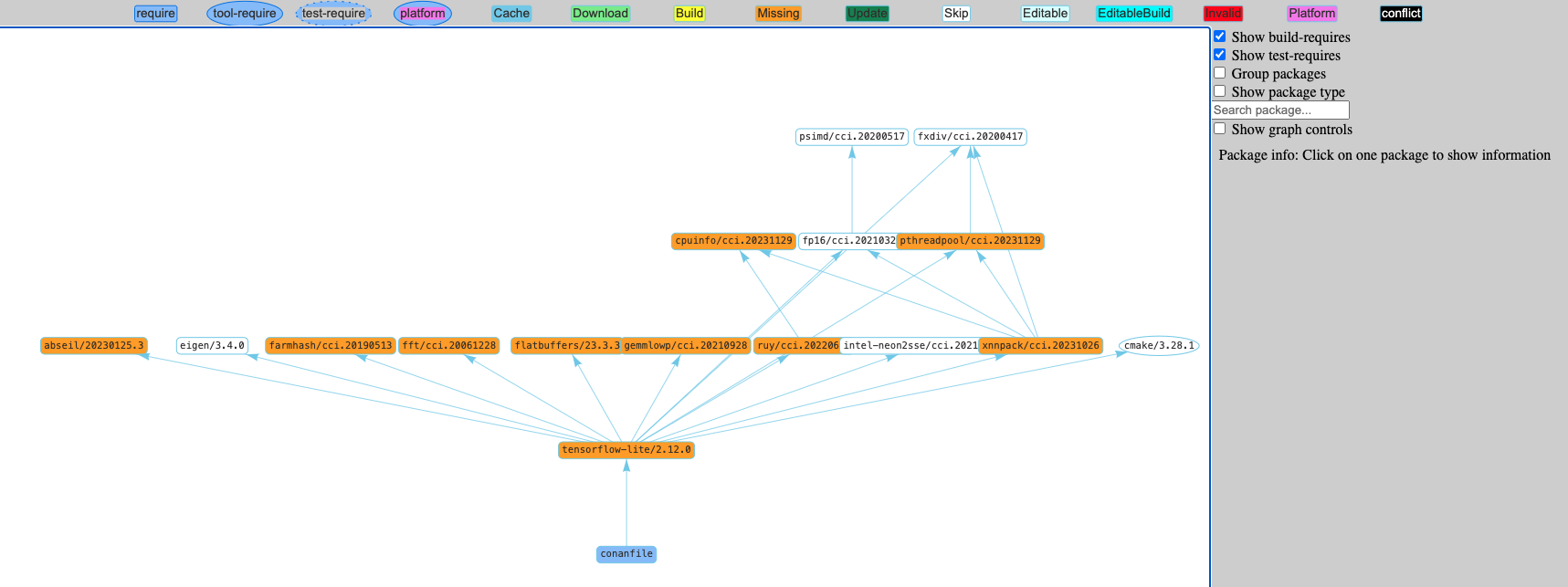Click the farmhash/cci.20190513 node
This screenshot has height=587, width=1568.
point(330,346)
